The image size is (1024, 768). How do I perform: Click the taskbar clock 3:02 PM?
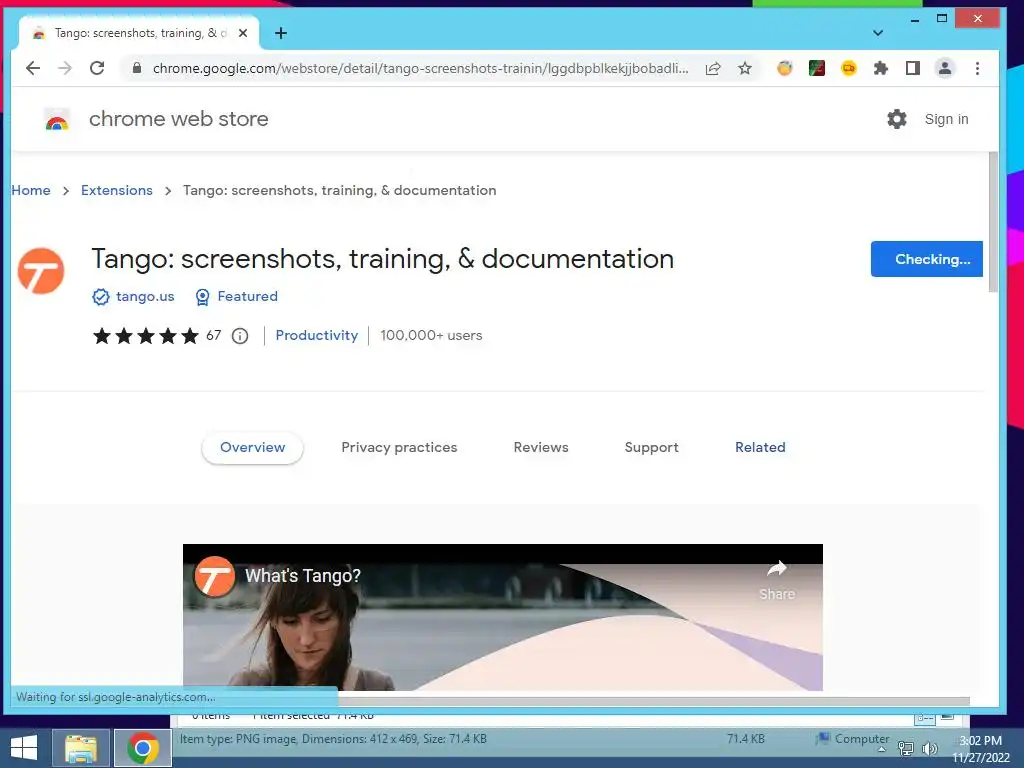point(980,741)
